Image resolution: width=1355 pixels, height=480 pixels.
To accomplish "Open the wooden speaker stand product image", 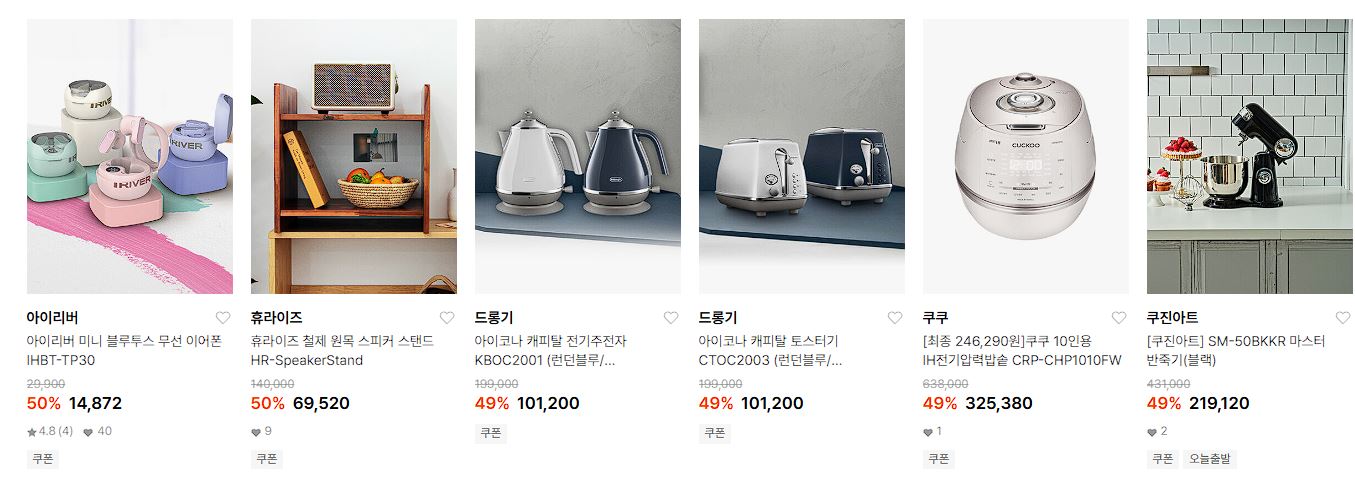I will tap(354, 156).
